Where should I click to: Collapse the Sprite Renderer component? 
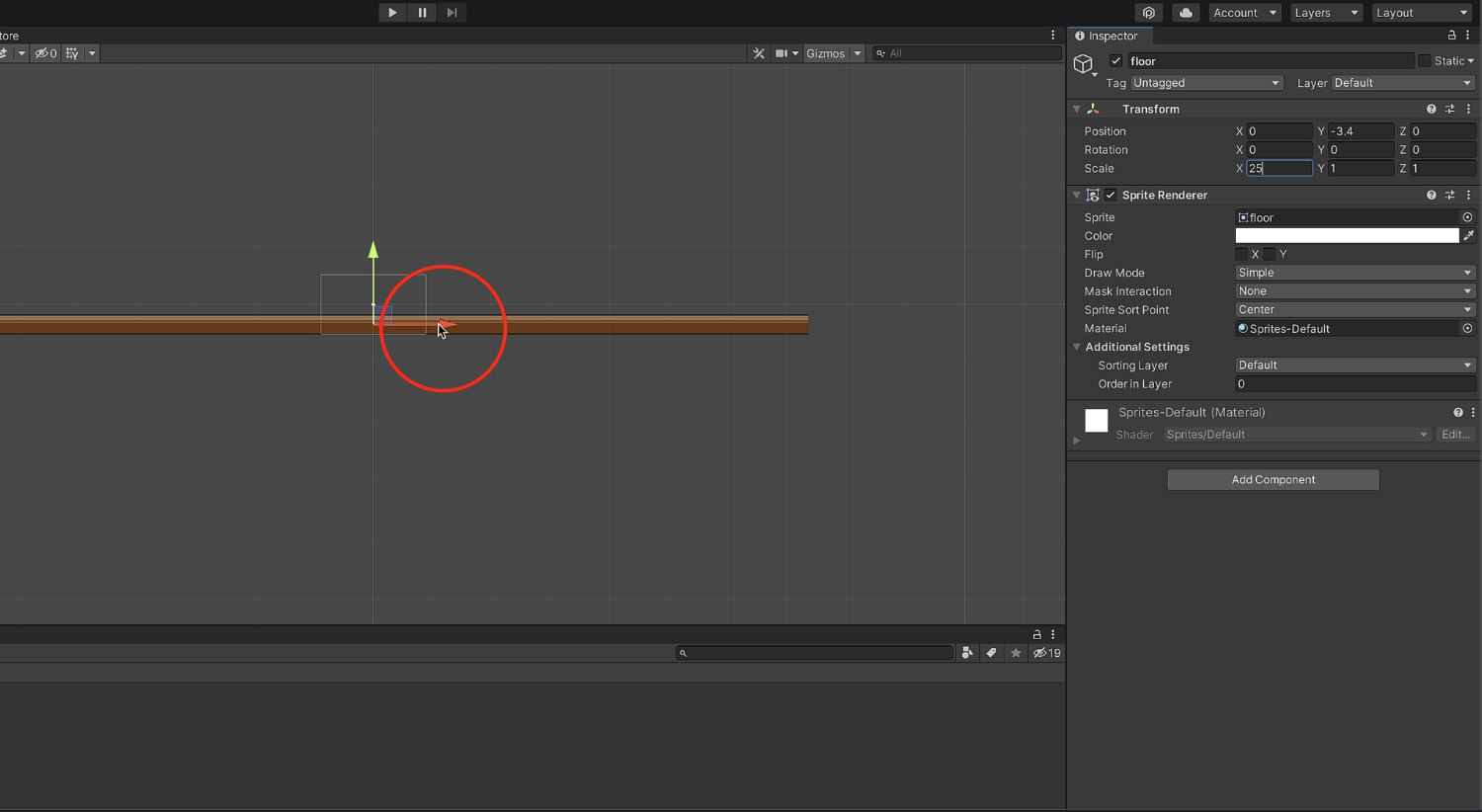(1077, 196)
